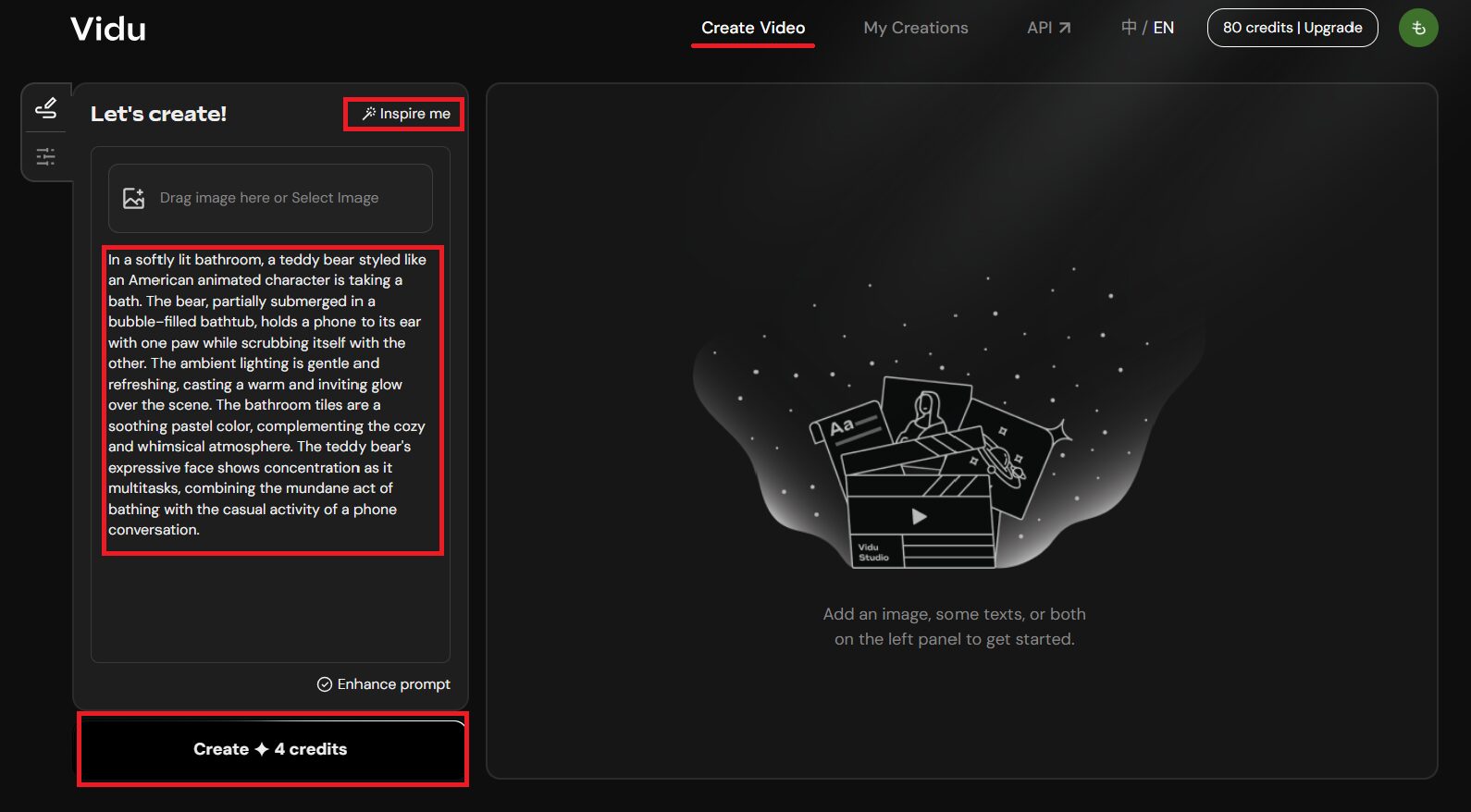Open the settings sliders sidebar icon

pos(45,156)
